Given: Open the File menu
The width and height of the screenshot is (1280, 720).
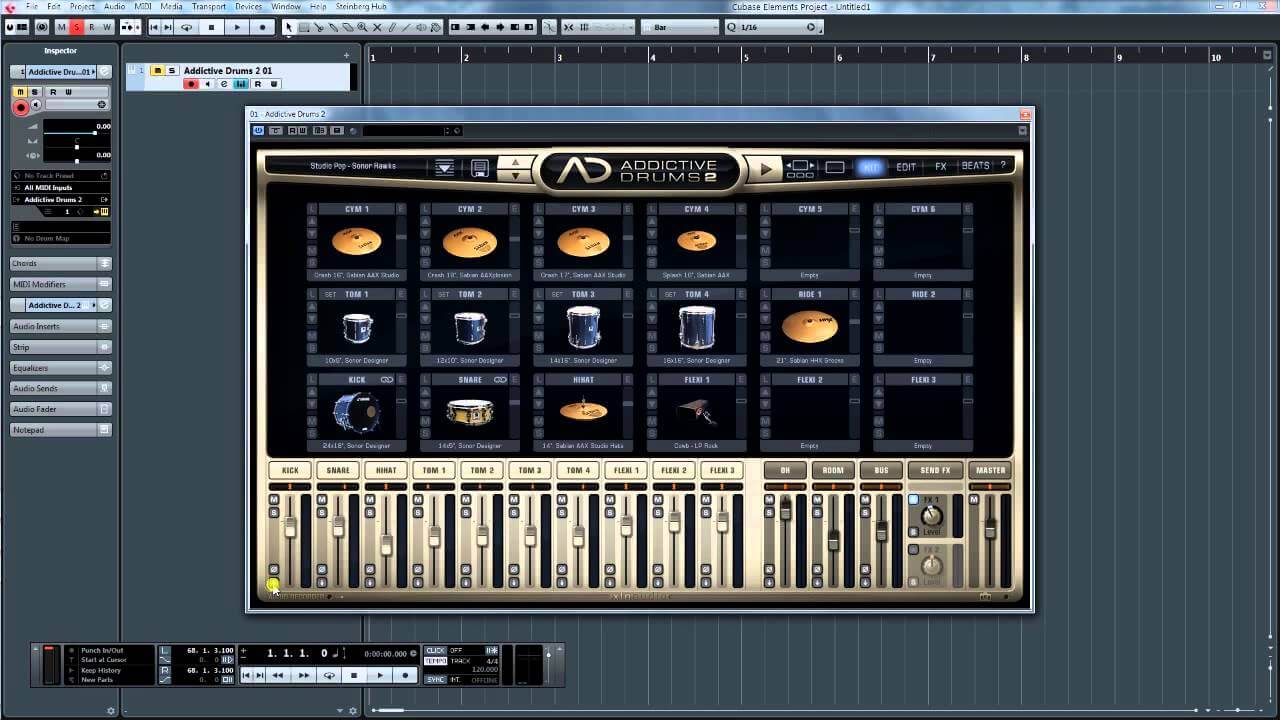Looking at the screenshot, I should coord(32,6).
